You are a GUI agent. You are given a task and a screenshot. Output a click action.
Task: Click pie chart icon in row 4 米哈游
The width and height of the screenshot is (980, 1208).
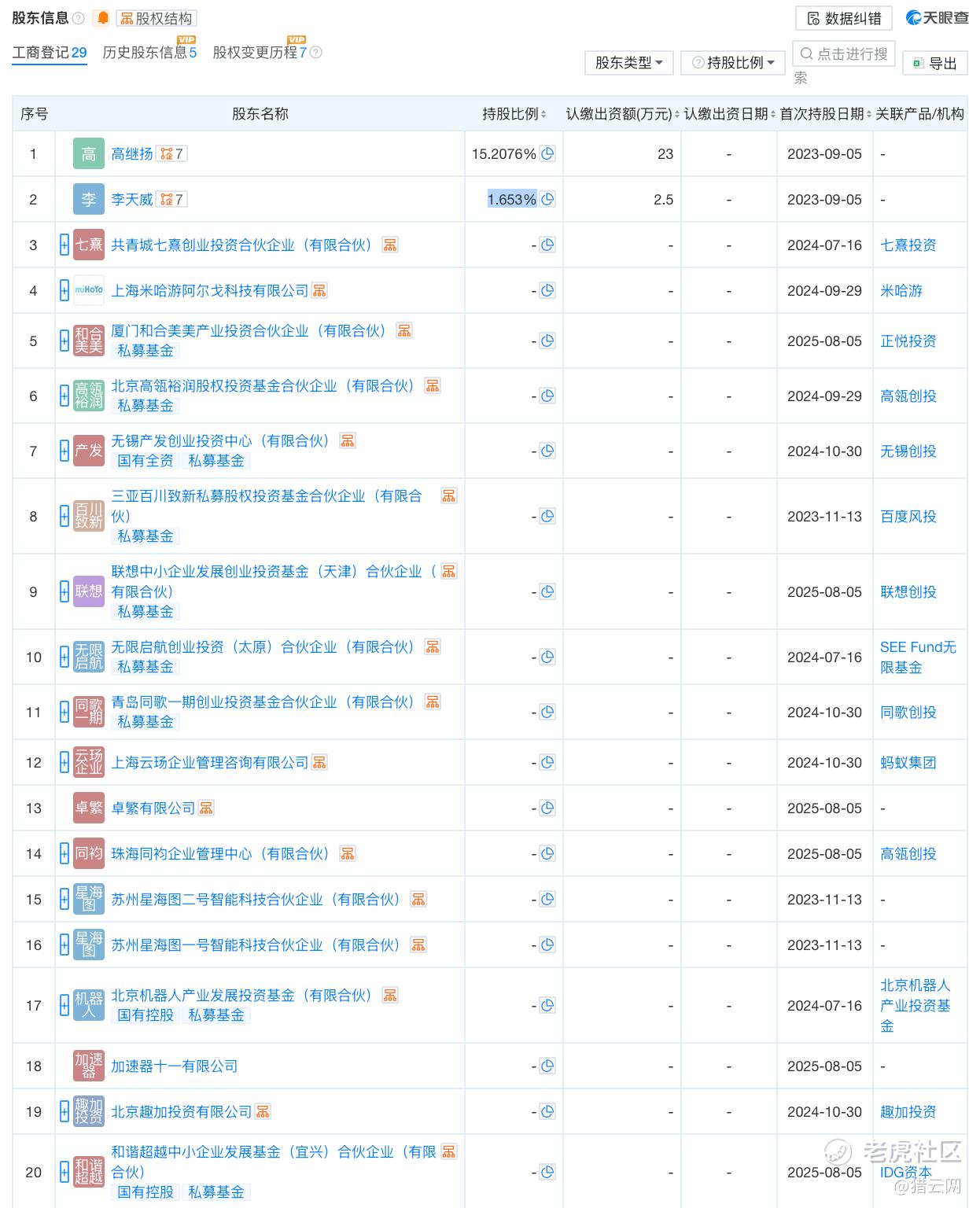coord(547,291)
